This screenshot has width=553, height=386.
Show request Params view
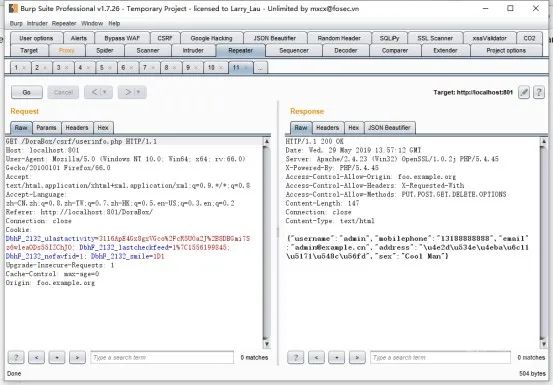(47, 128)
